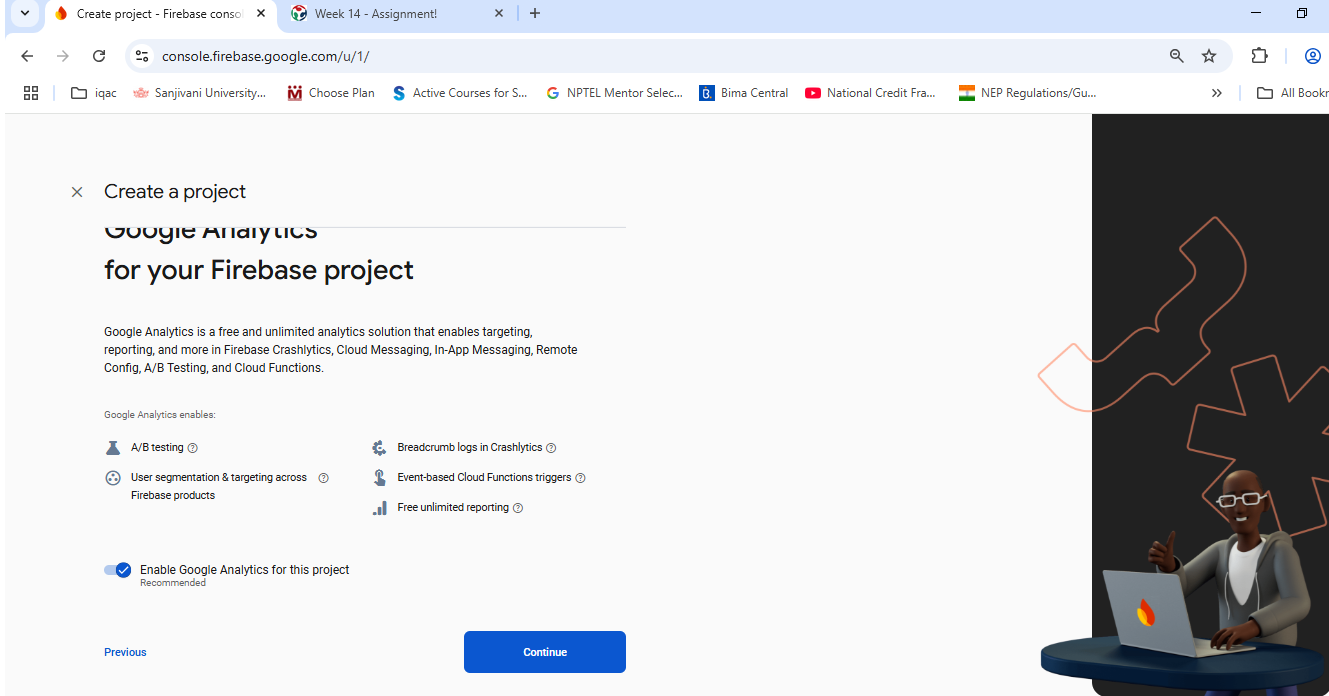1329x696 pixels.
Task: Click the Recommended text under the toggle
Action: pos(173,583)
